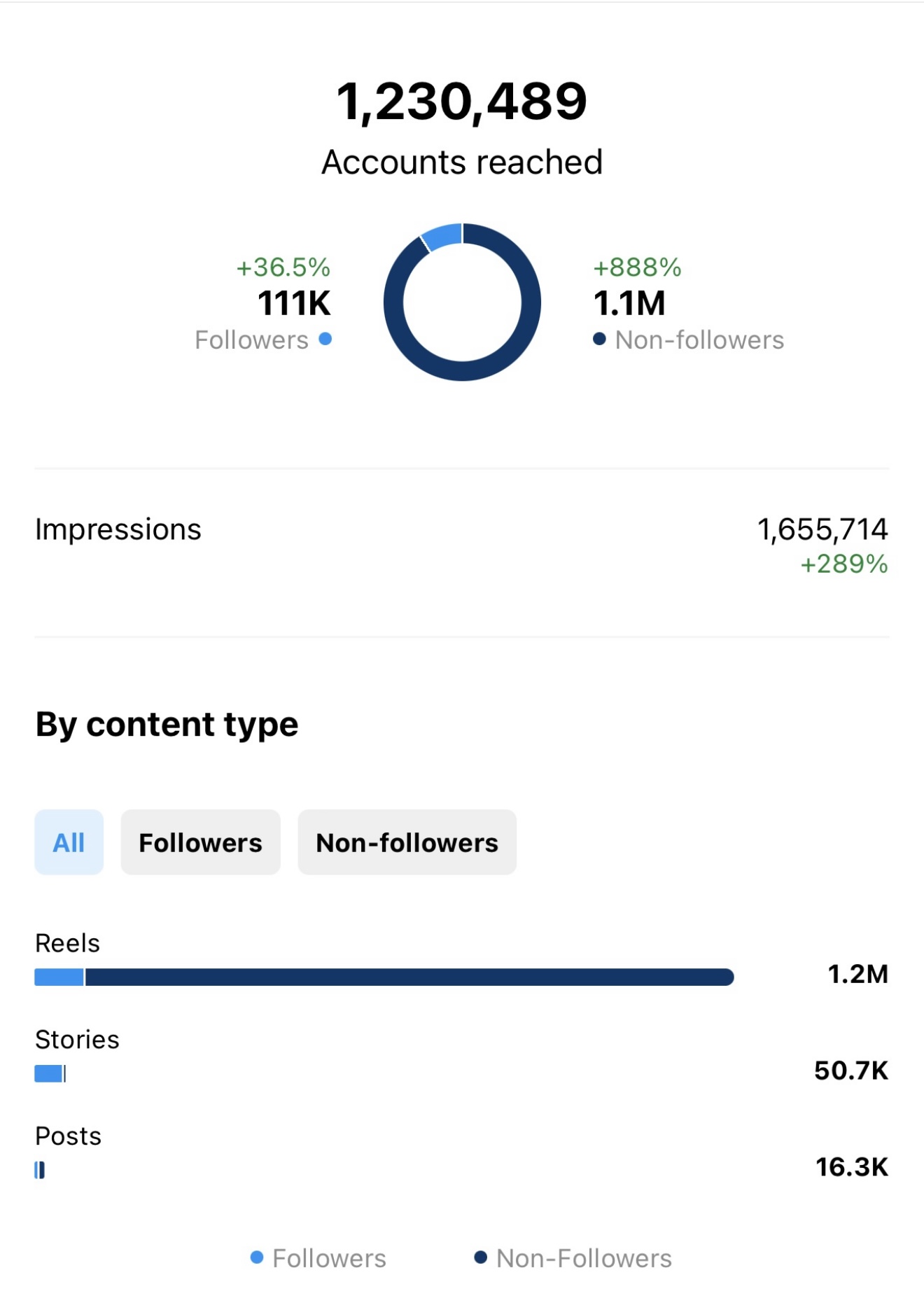Viewport: 924px width, 1310px height.
Task: Tap the Stories 50.7K value
Action: pos(851,1071)
